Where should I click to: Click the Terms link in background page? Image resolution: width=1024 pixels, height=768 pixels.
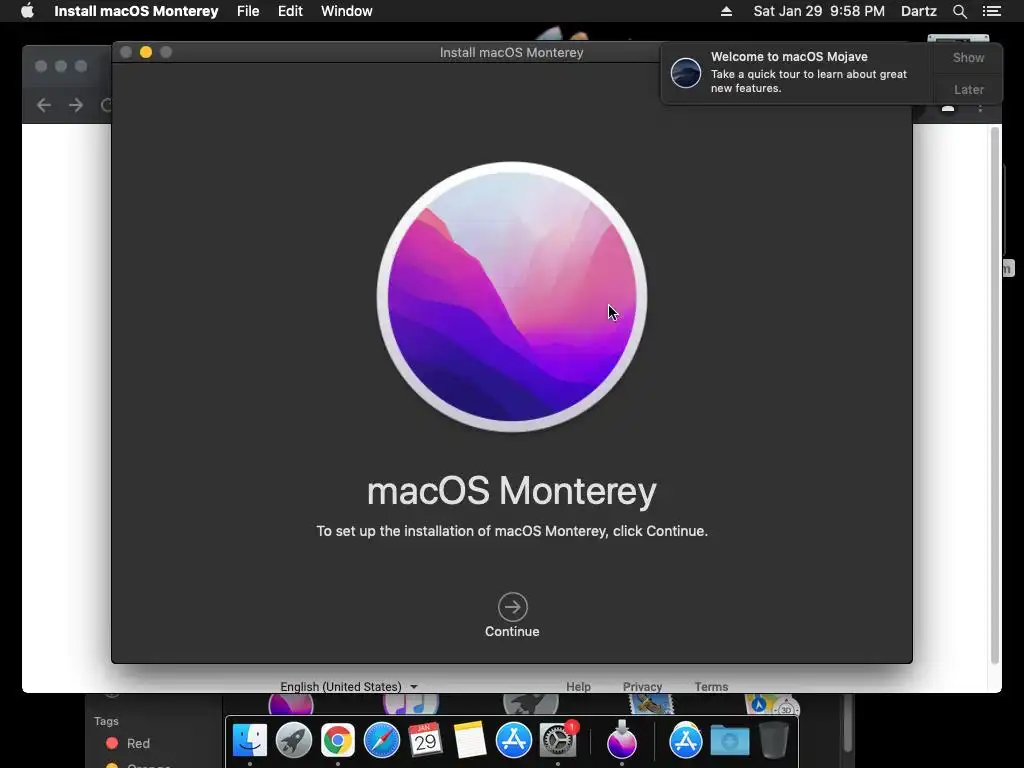pos(711,686)
